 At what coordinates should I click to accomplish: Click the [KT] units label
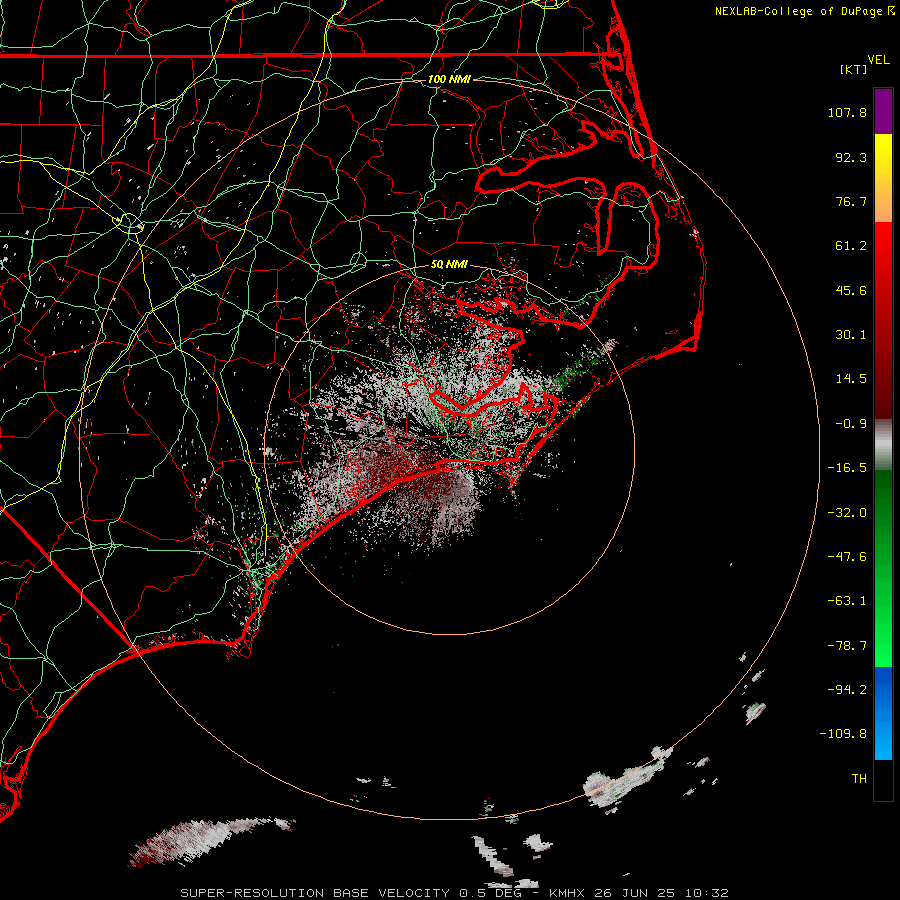point(854,69)
